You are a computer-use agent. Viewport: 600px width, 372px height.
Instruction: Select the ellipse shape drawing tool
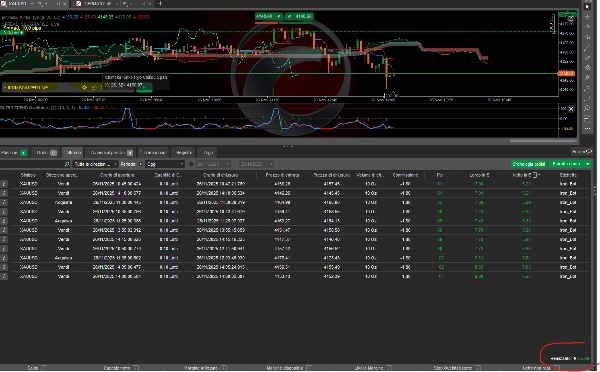[587, 109]
